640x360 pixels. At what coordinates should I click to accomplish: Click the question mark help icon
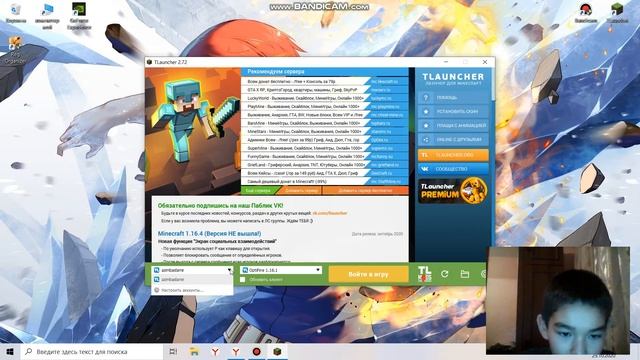(x=426, y=98)
